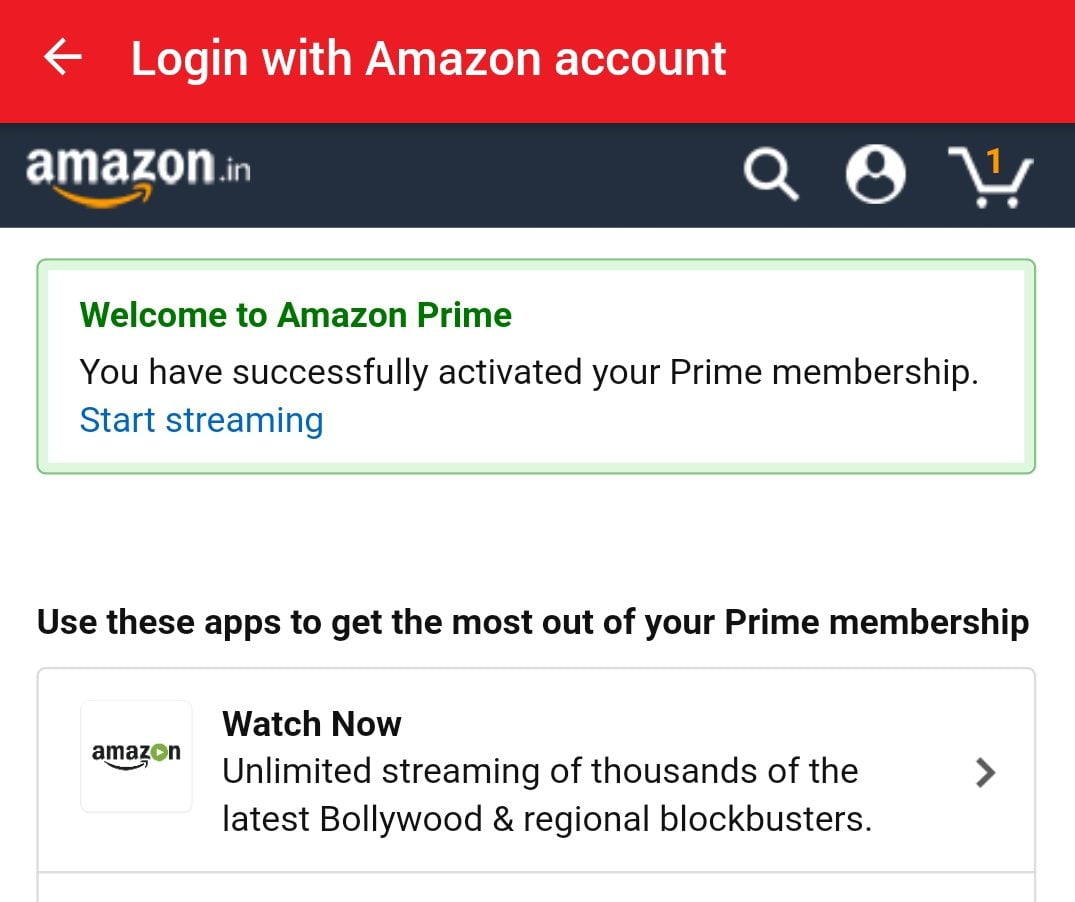Open search with the magnifier icon
Image resolution: width=1075 pixels, height=902 pixels.
coord(771,174)
